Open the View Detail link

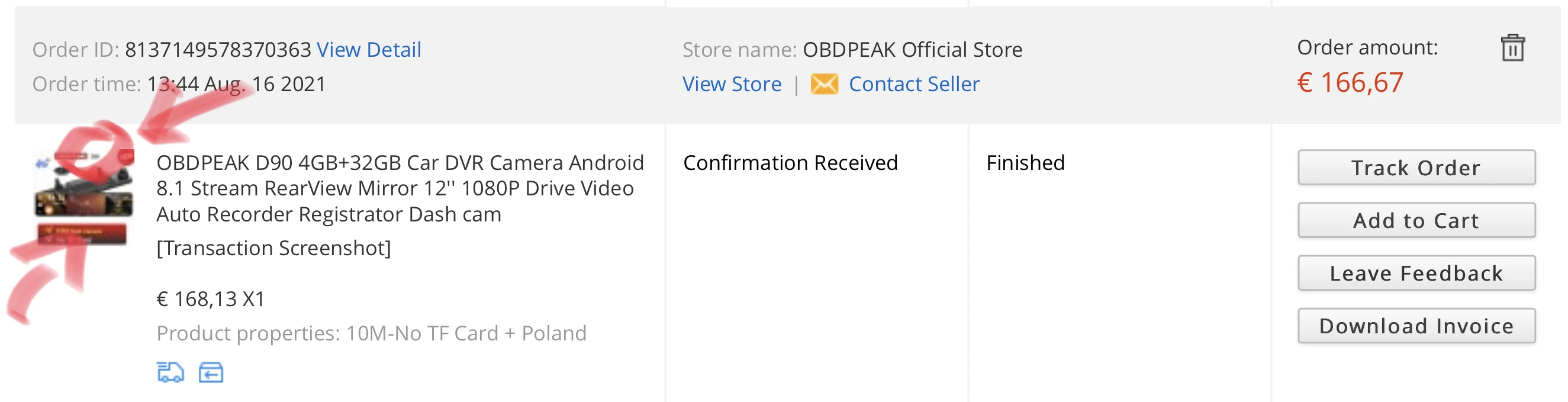tap(368, 49)
